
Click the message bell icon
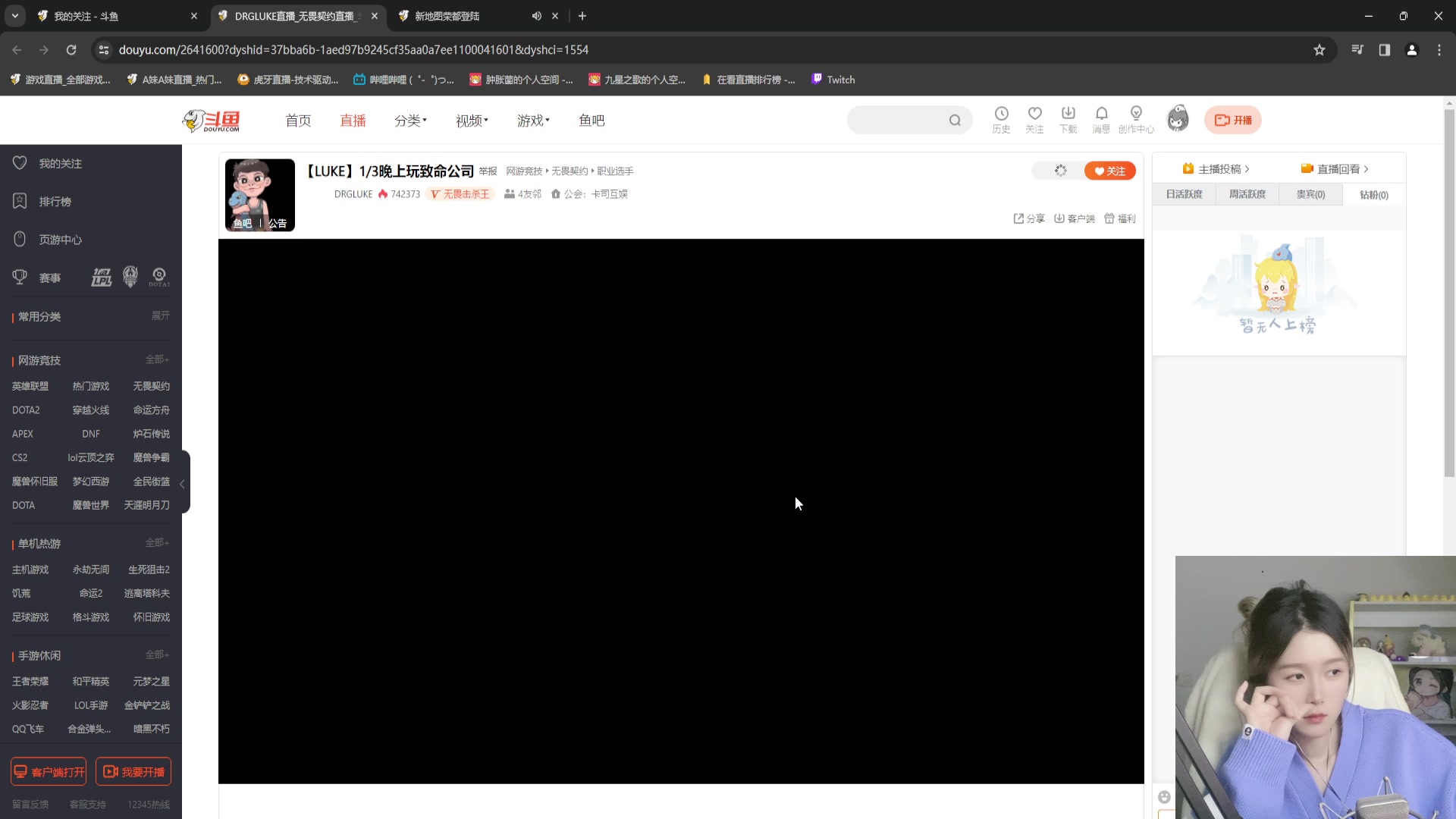1101,114
